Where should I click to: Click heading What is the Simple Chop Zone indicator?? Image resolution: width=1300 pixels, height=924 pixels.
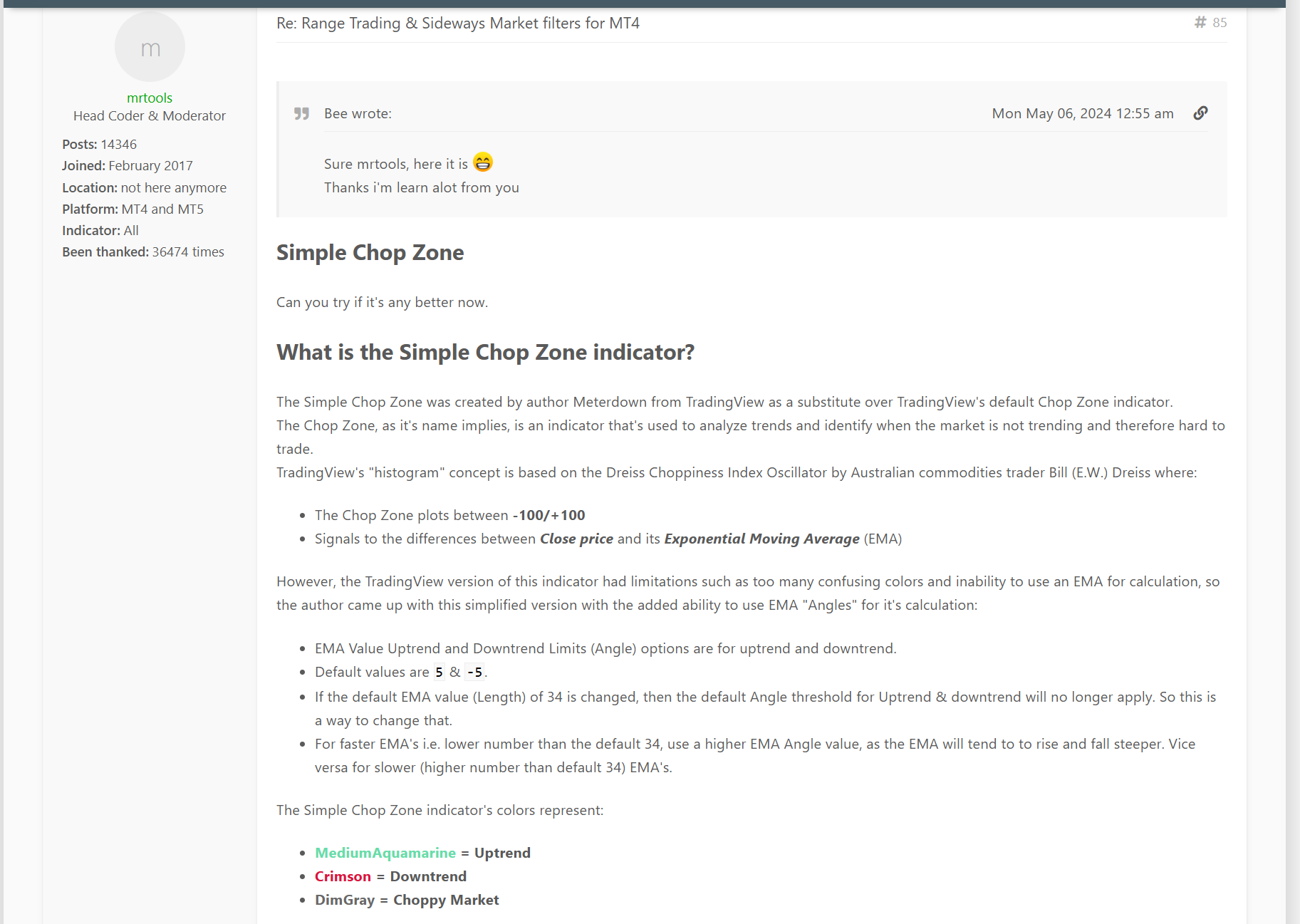coord(485,352)
